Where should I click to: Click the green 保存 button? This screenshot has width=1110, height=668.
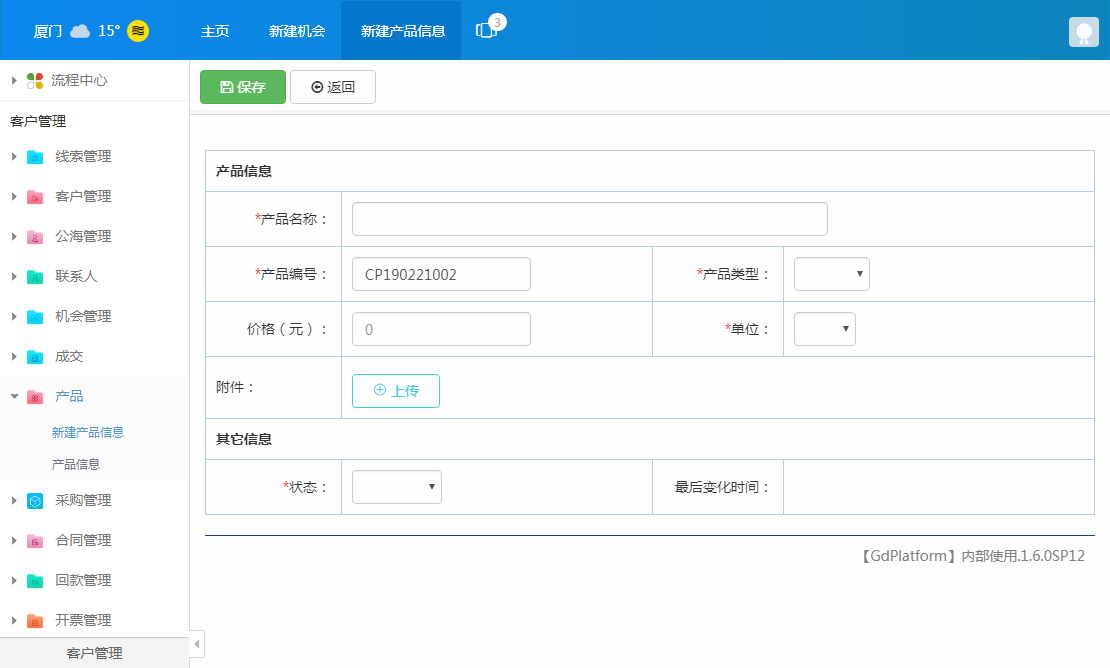243,87
